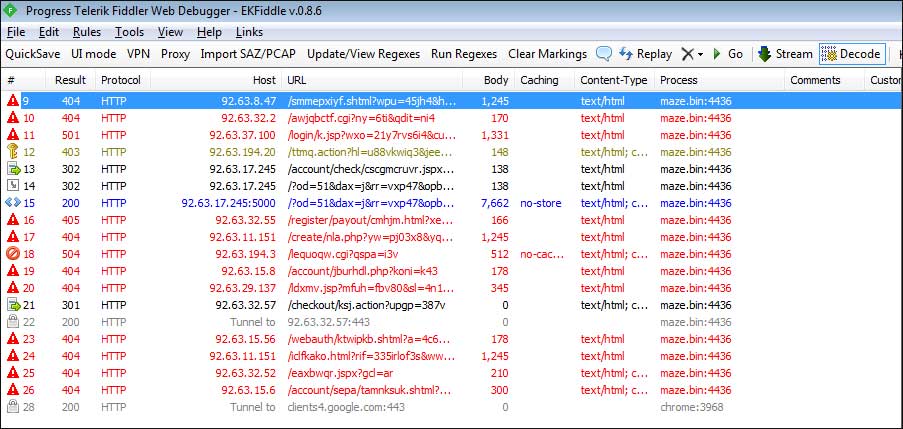The height and width of the screenshot is (429, 903).
Task: Click Import SAZ/PCAP
Action: [x=248, y=54]
